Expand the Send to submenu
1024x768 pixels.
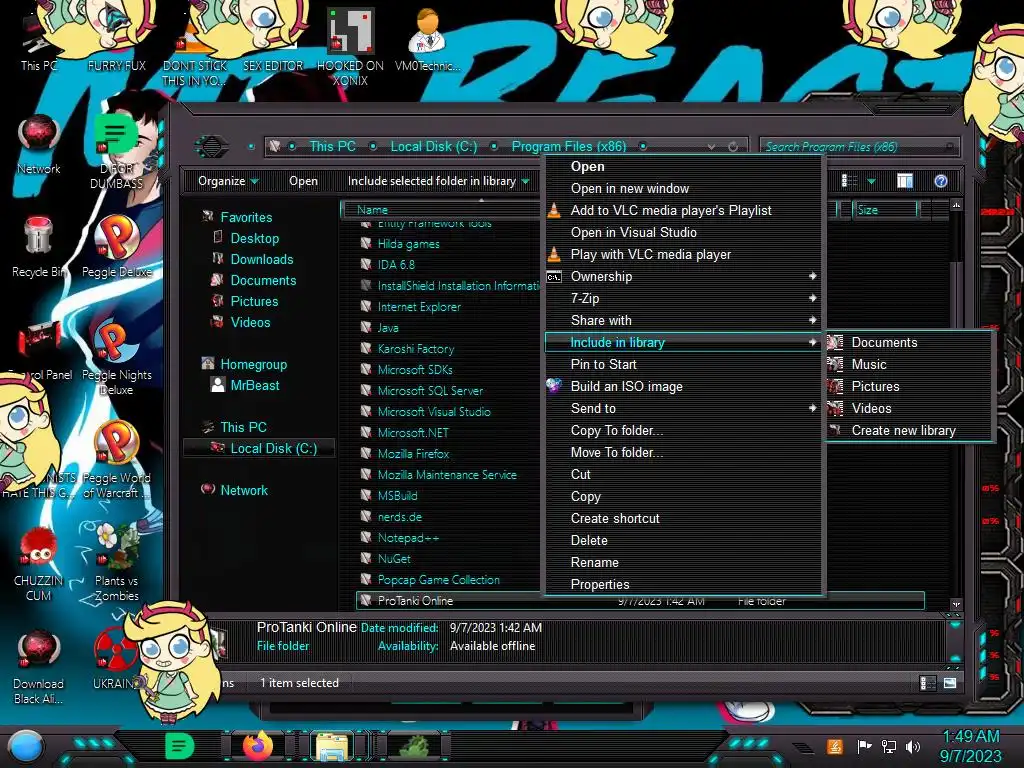coord(683,408)
